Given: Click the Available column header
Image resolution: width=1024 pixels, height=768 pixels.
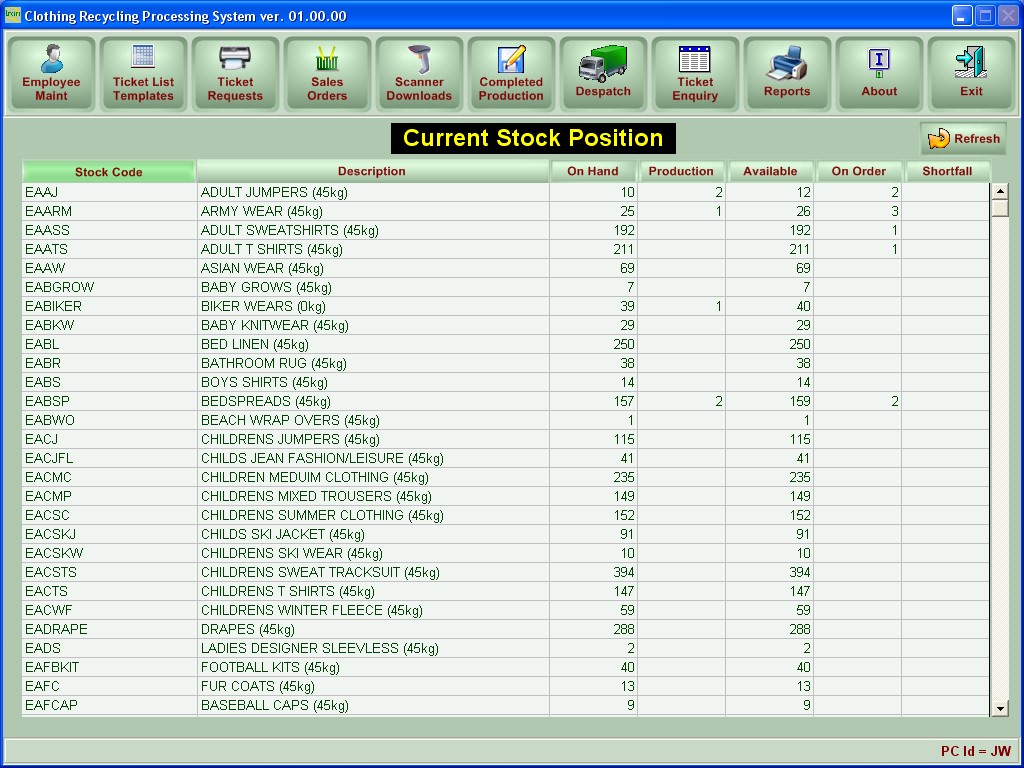Looking at the screenshot, I should [770, 171].
